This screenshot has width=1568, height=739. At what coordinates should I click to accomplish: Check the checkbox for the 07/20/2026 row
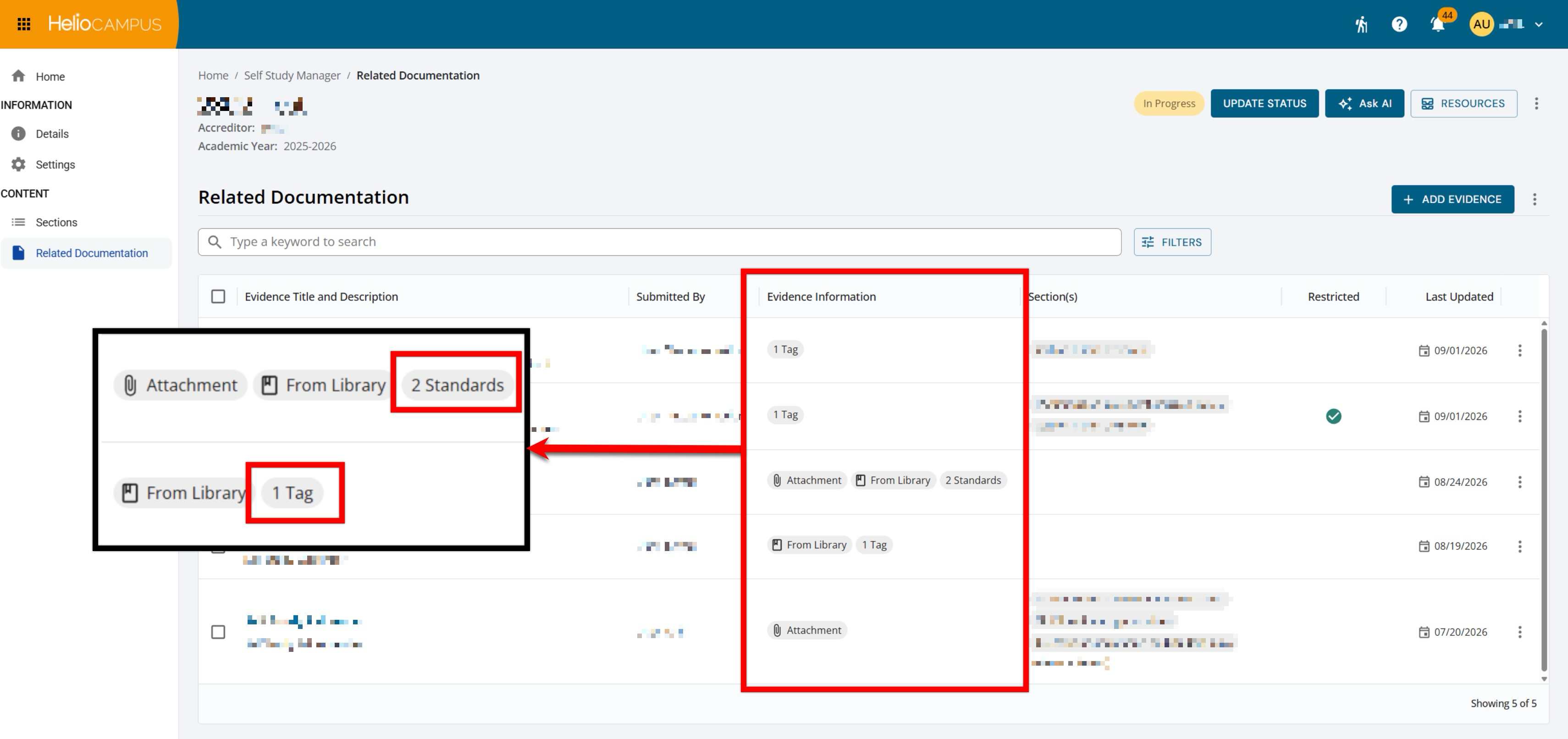(x=218, y=632)
